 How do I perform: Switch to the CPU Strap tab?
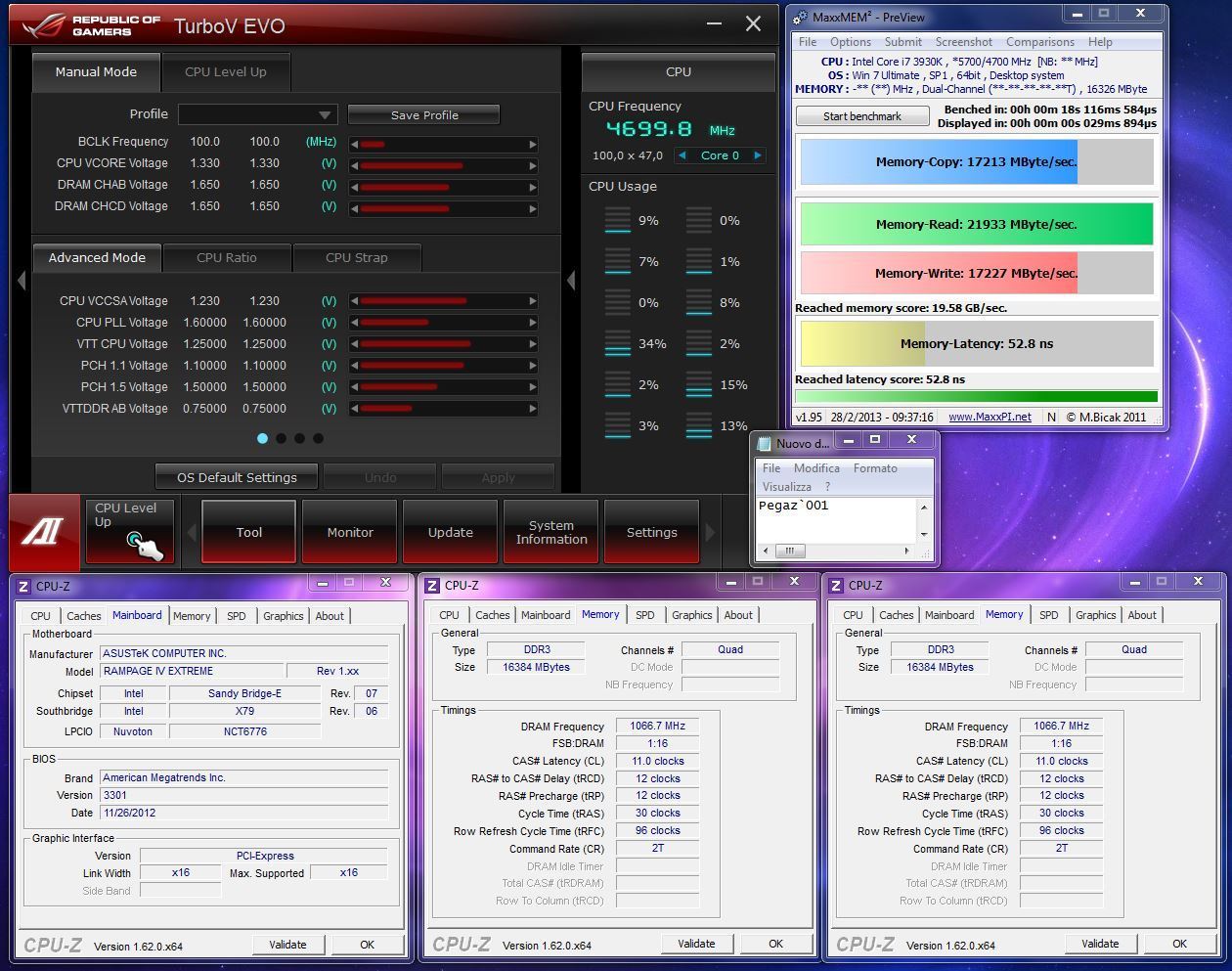pos(357,258)
